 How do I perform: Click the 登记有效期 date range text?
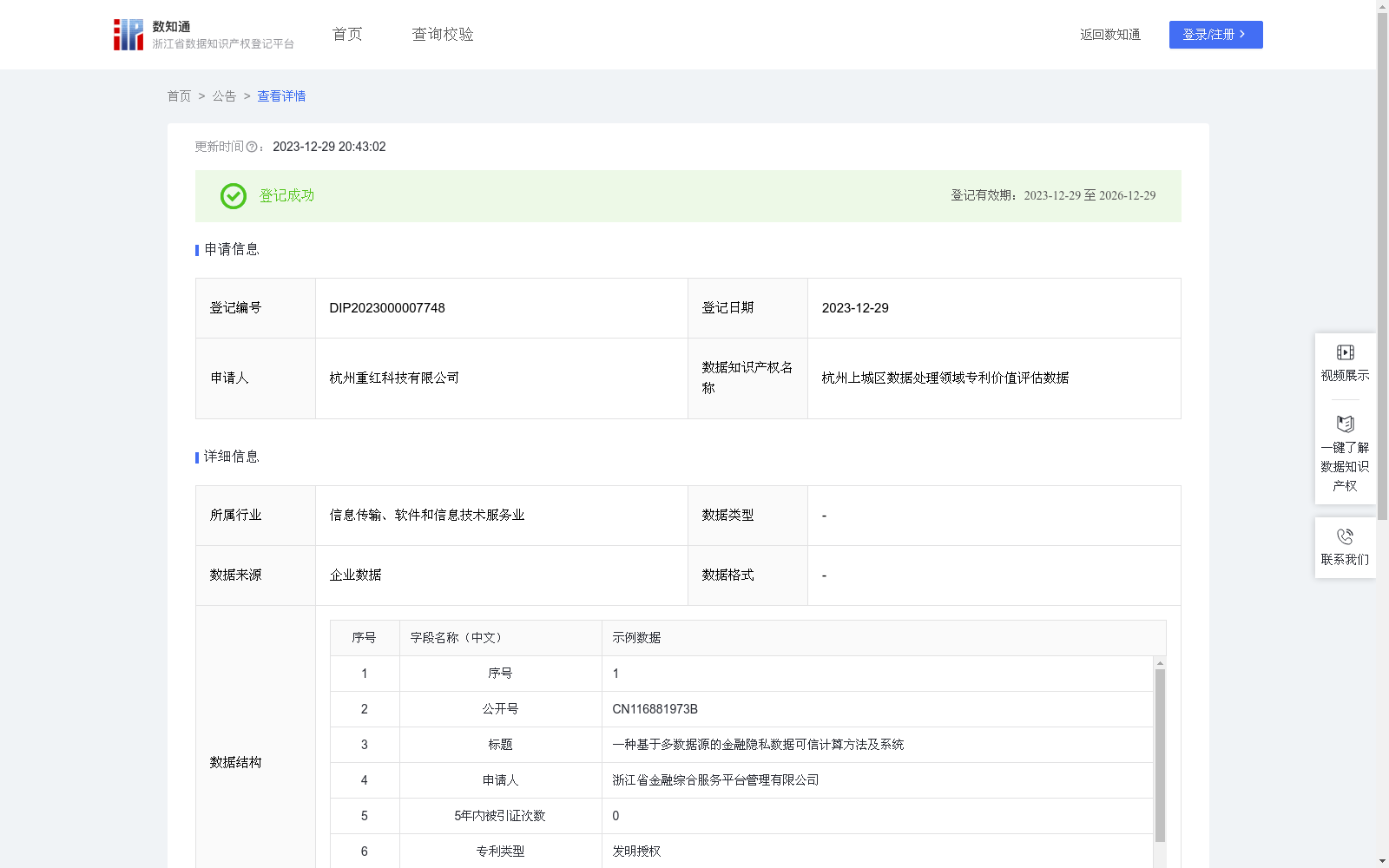click(1053, 196)
